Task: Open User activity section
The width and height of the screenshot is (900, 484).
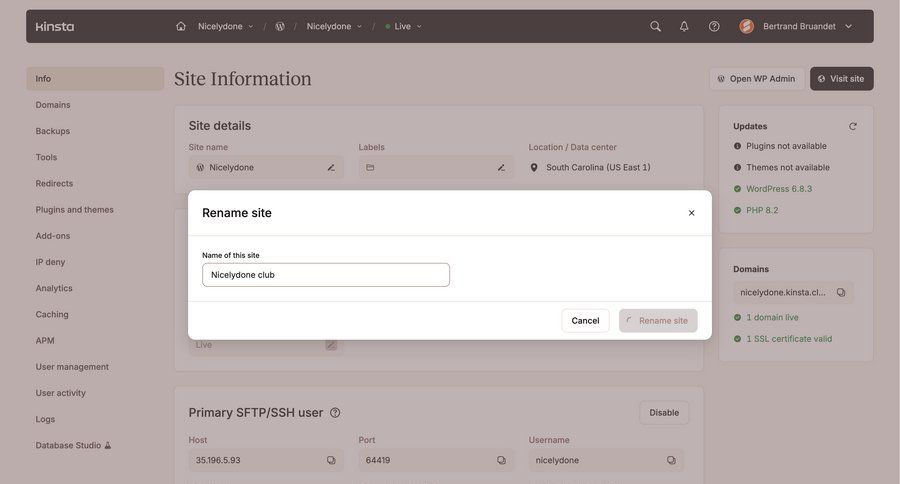Action: tap(61, 393)
